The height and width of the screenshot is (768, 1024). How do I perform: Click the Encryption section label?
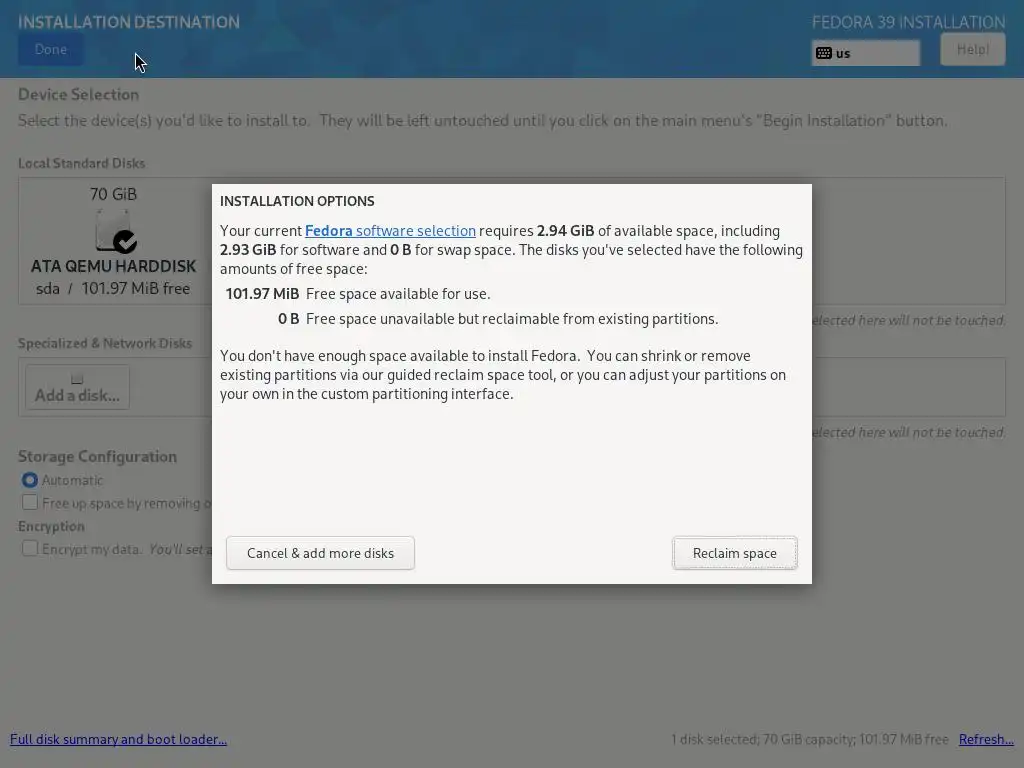[51, 526]
